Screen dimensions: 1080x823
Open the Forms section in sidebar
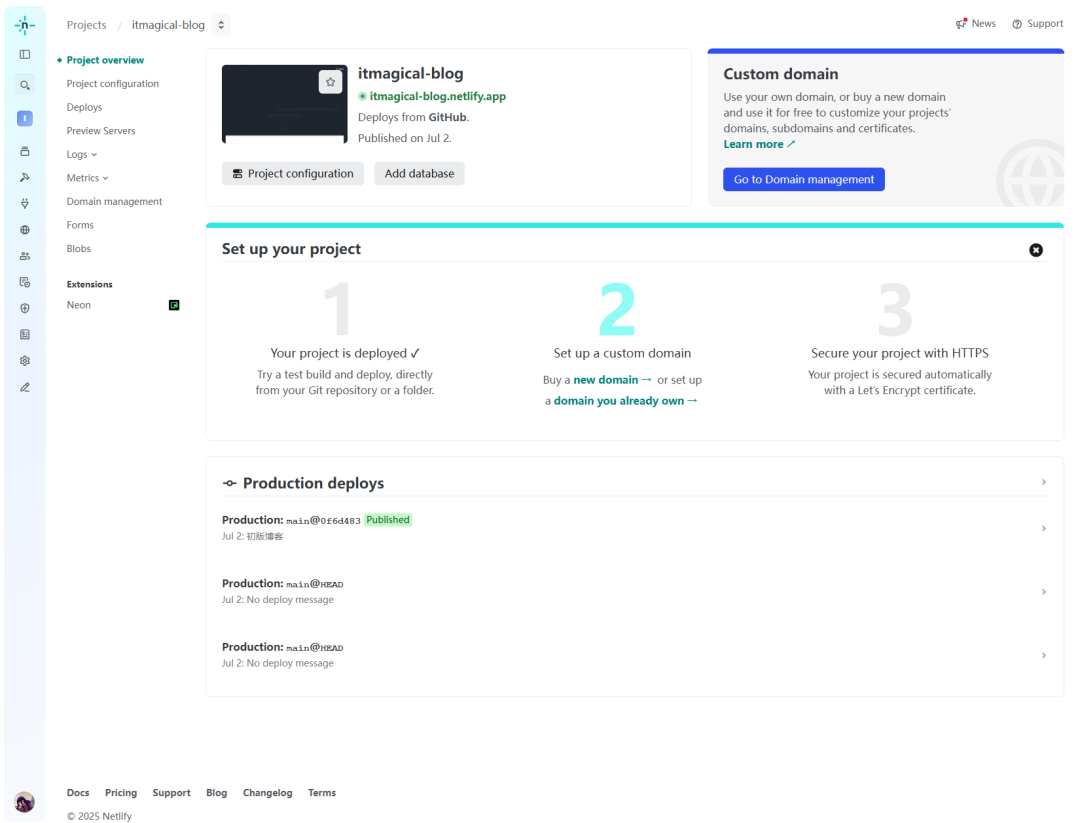pyautogui.click(x=78, y=224)
